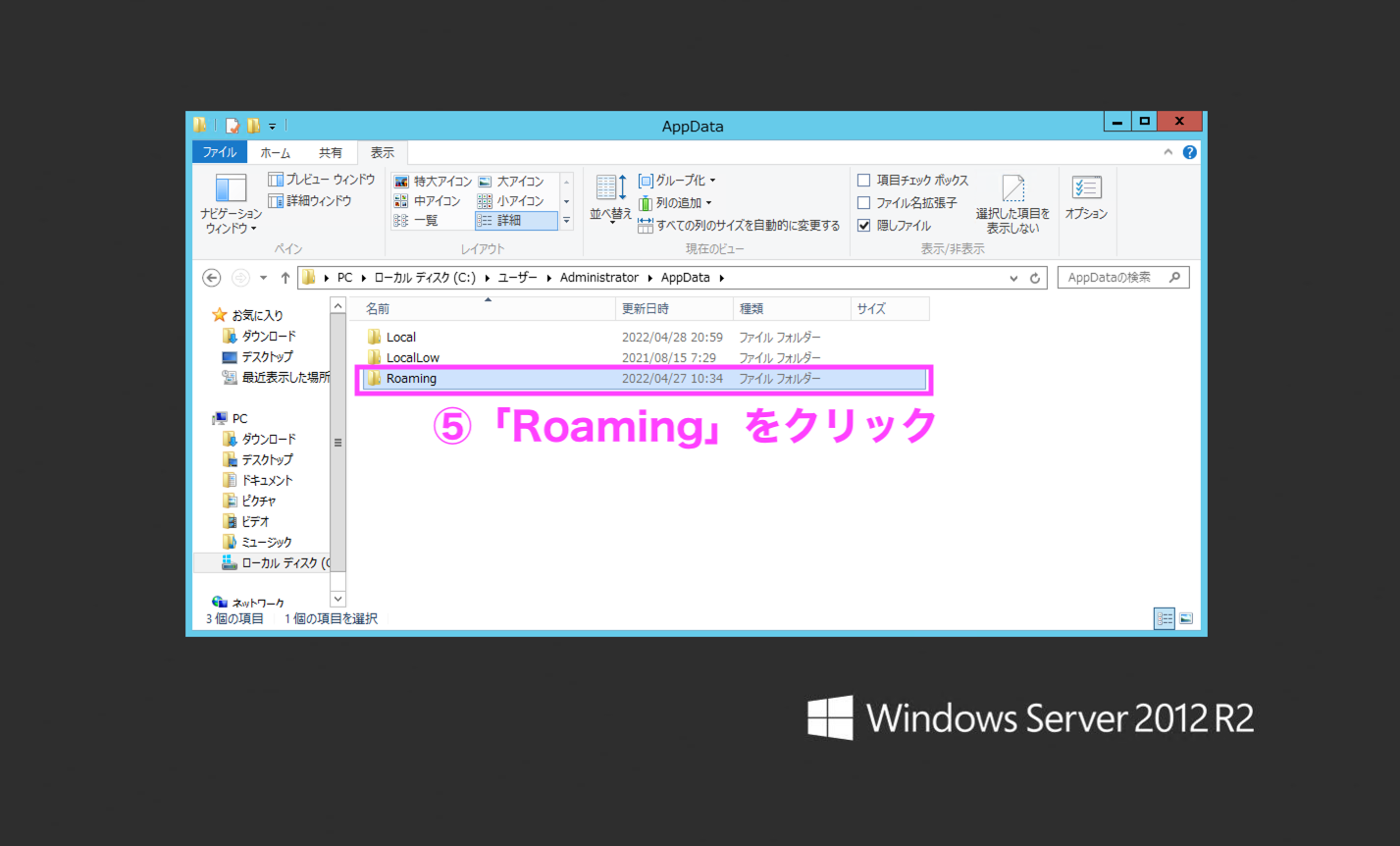Expand the Group by (グループ化) dropdown
Screen dimensions: 1400x846
pos(677,181)
